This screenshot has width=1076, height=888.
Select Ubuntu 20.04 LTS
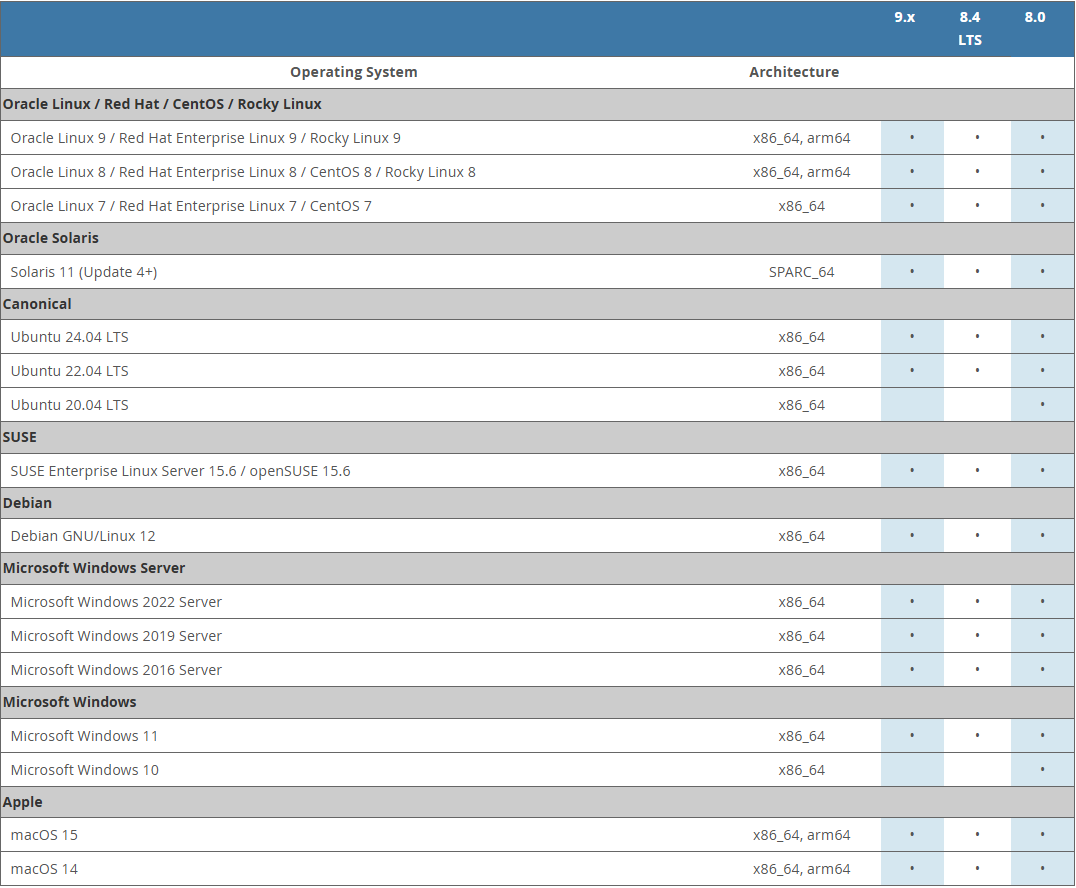point(537,405)
